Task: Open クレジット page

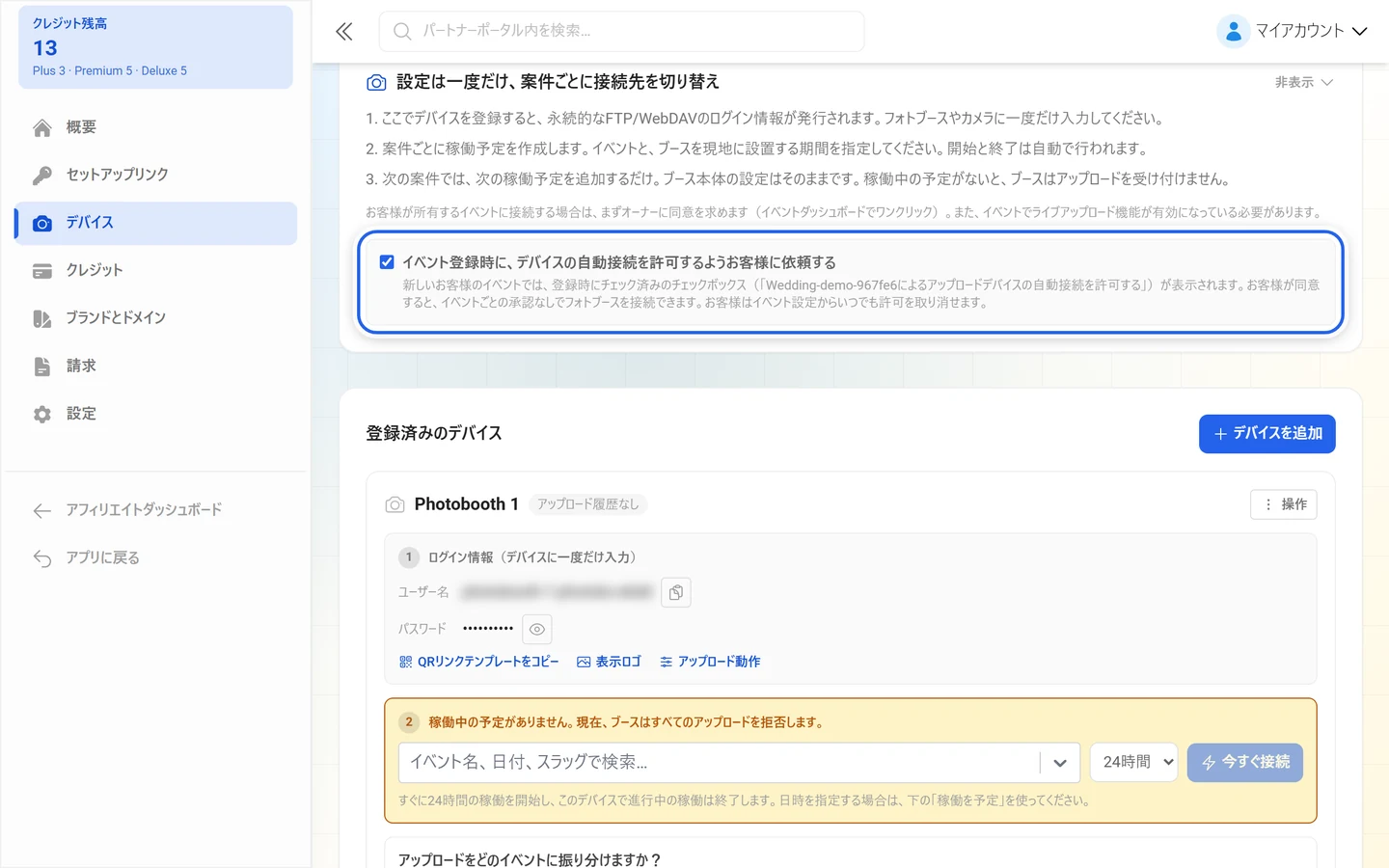Action: click(x=156, y=271)
